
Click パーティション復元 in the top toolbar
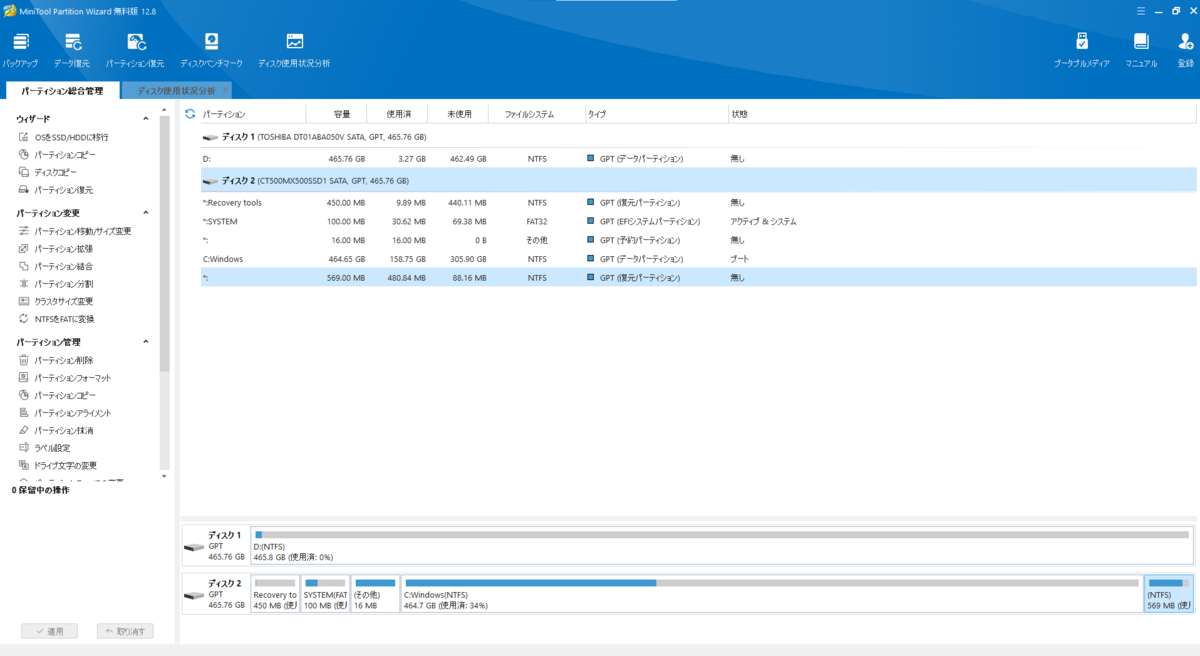coord(135,50)
